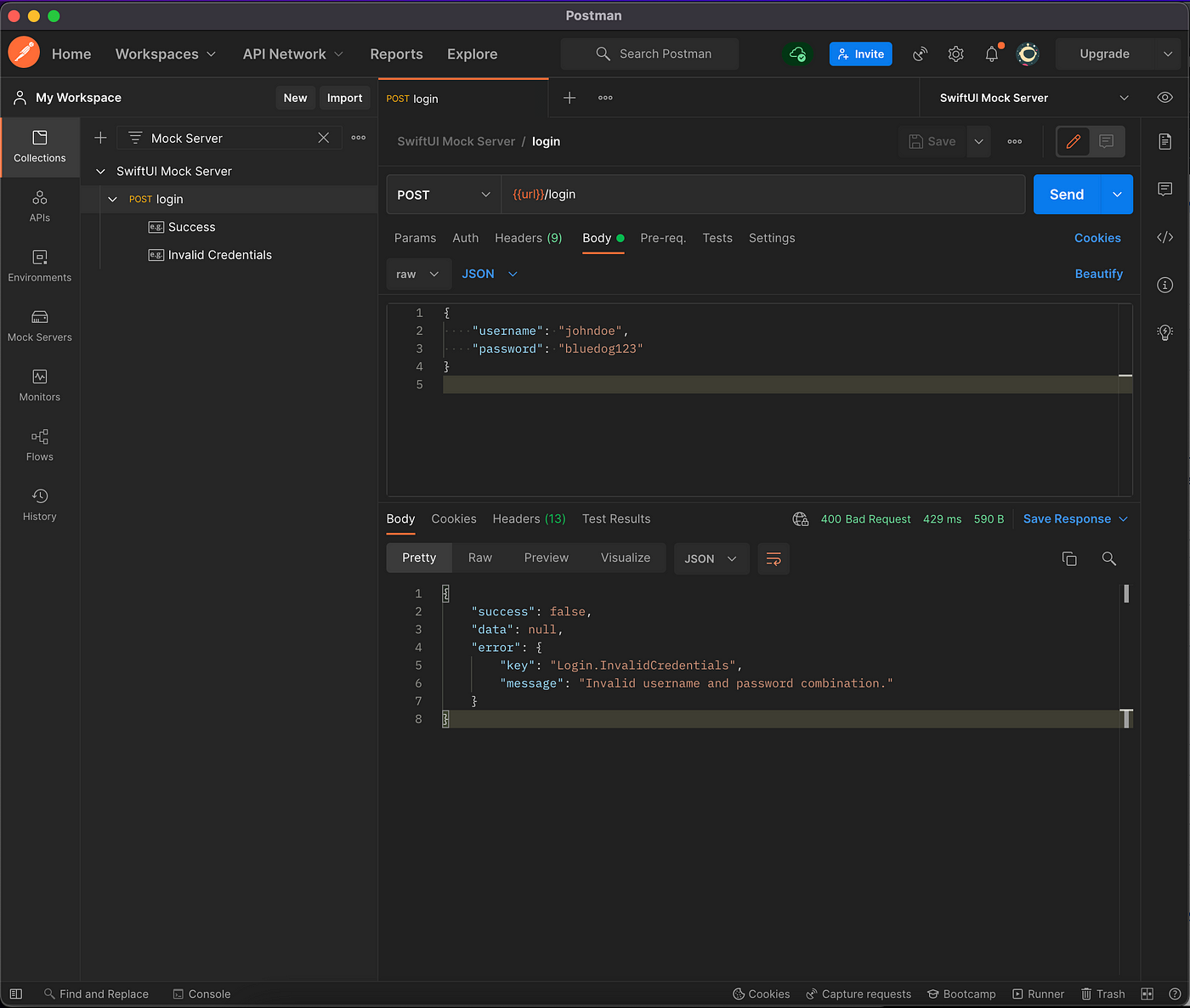Open collection options ellipsis in sidebar
This screenshot has width=1190, height=1008.
coord(359,138)
